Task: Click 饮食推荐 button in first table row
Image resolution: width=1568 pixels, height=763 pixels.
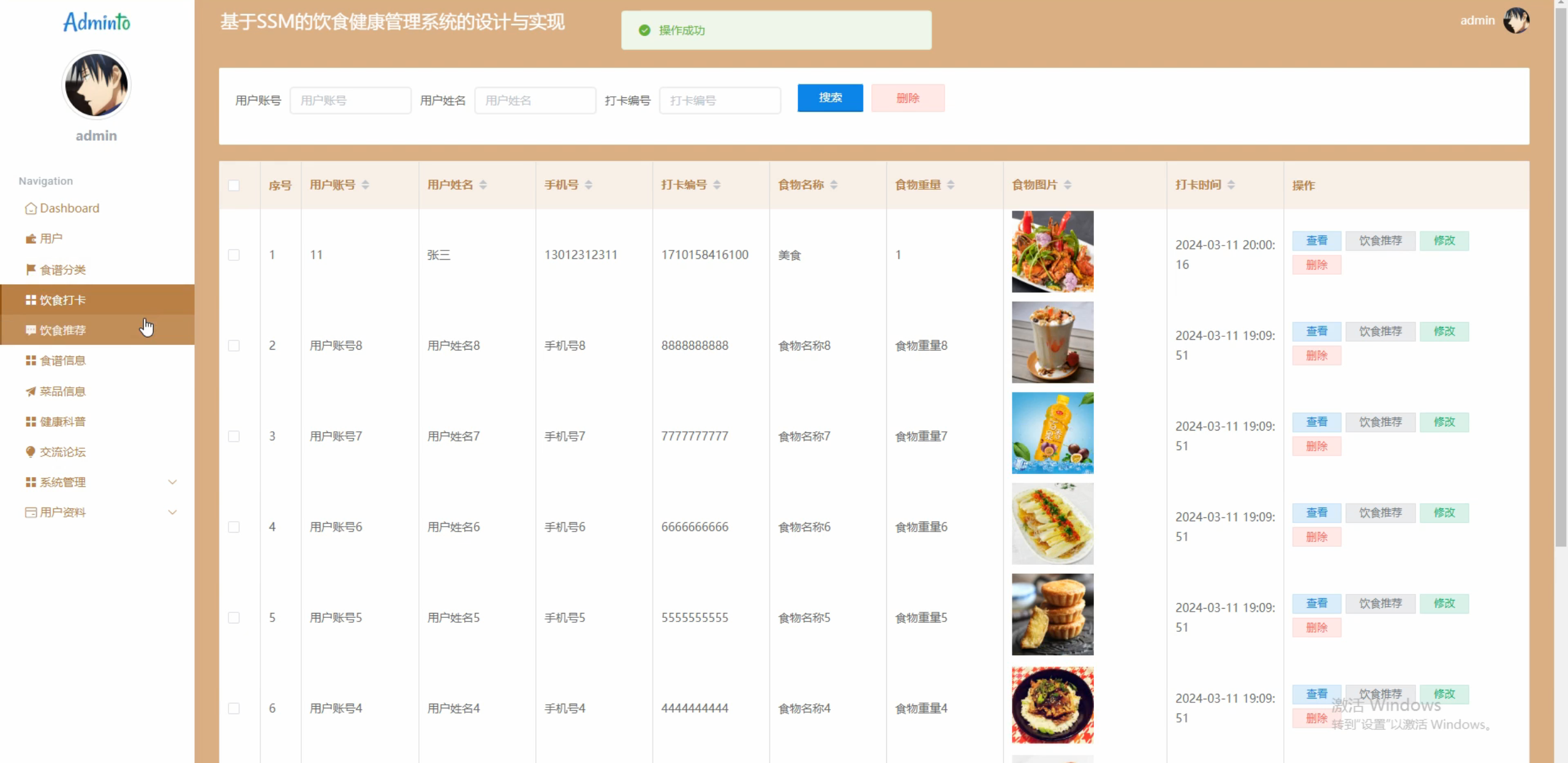Action: [x=1380, y=241]
